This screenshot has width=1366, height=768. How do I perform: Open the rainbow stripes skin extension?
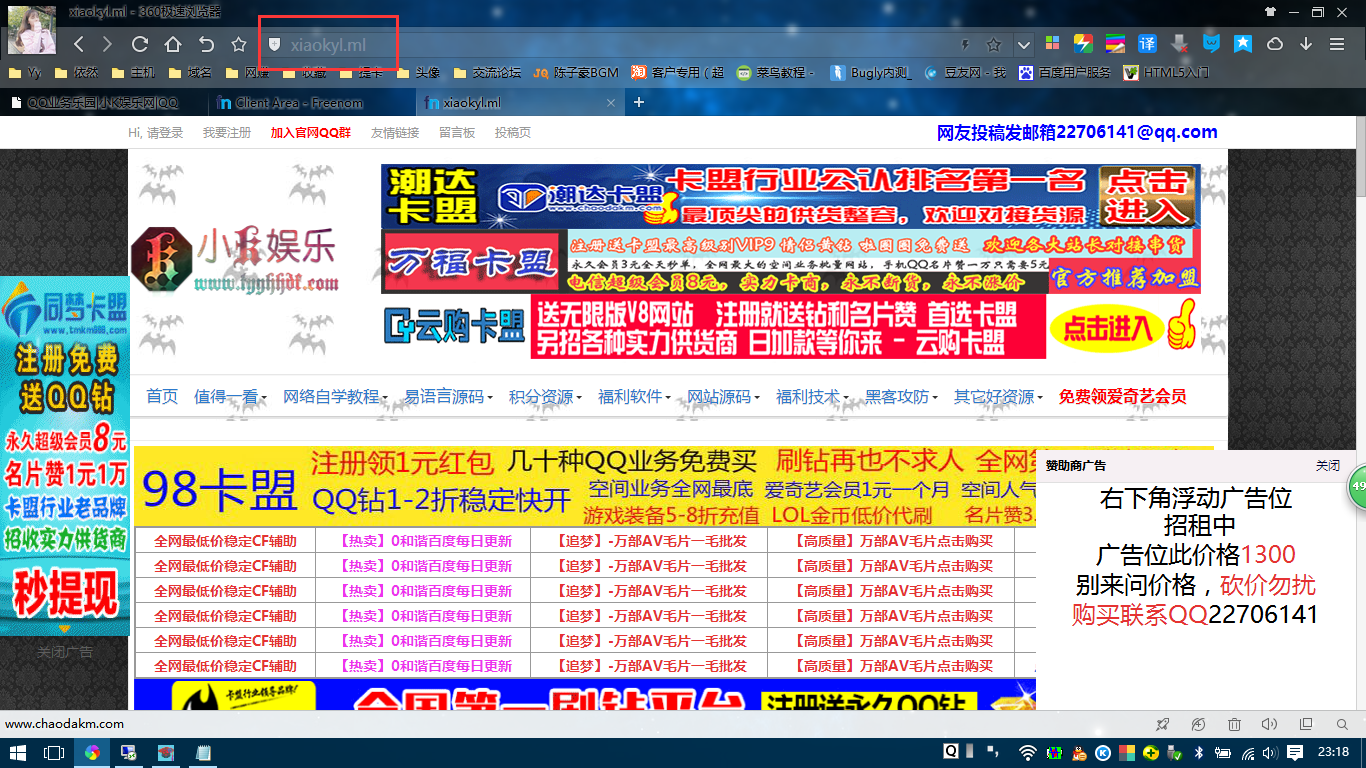click(1115, 44)
